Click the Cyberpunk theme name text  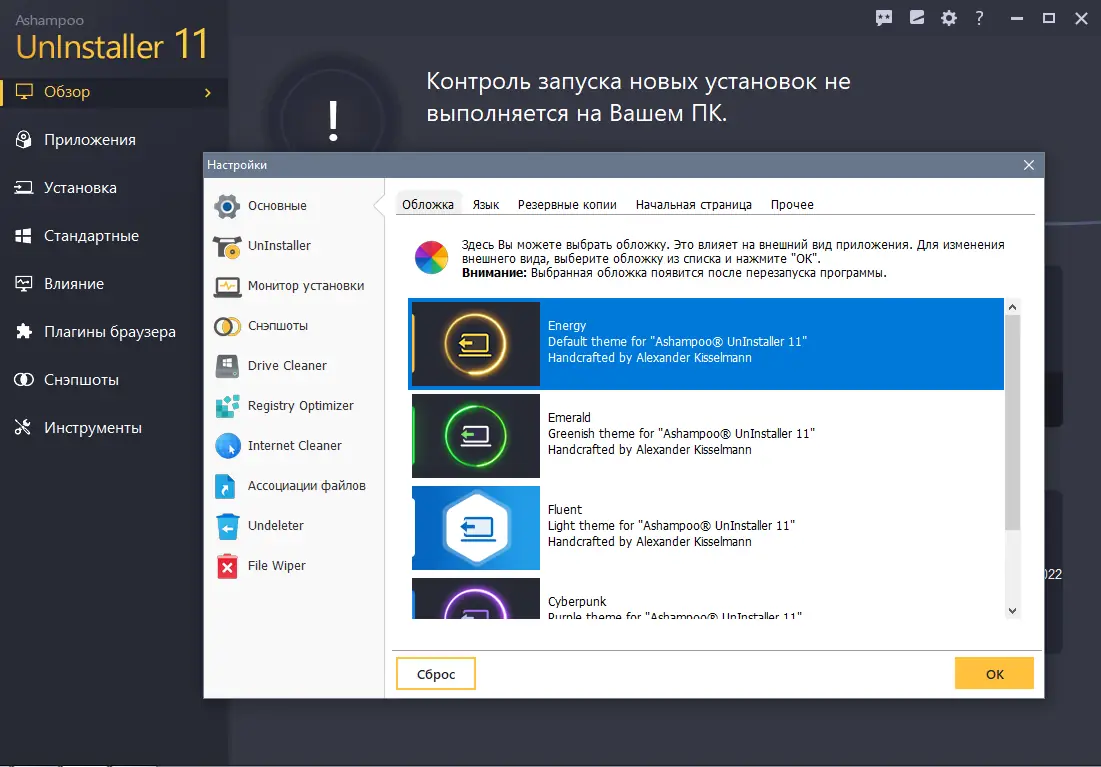577,602
